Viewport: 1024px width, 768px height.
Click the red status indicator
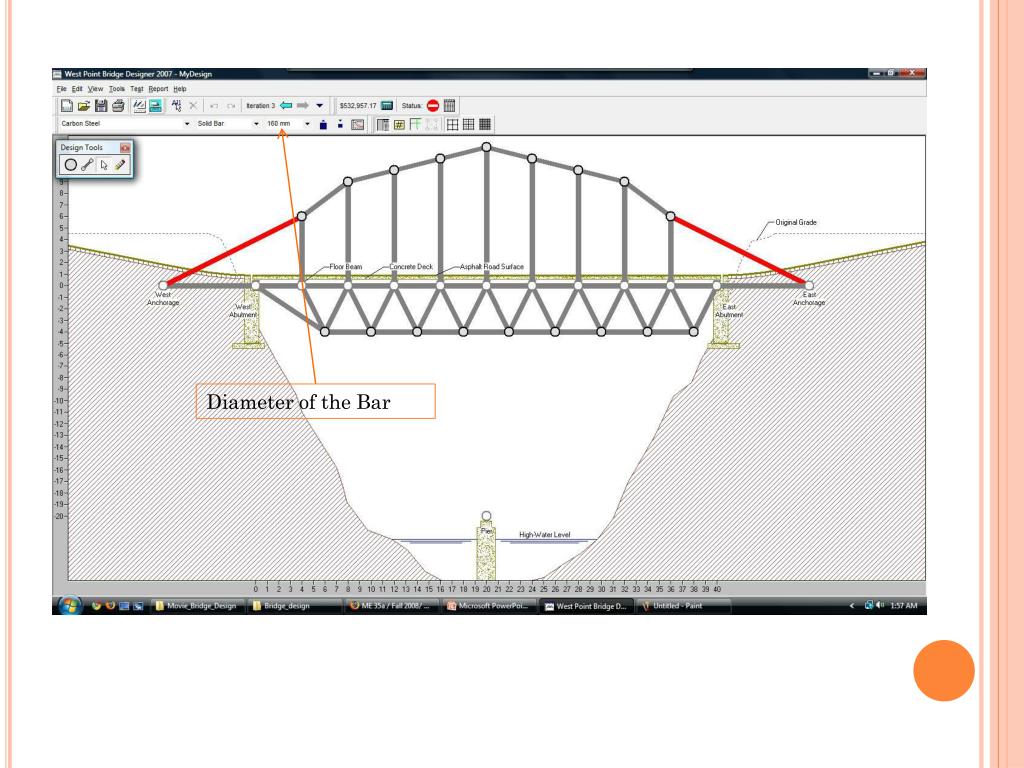pos(433,106)
